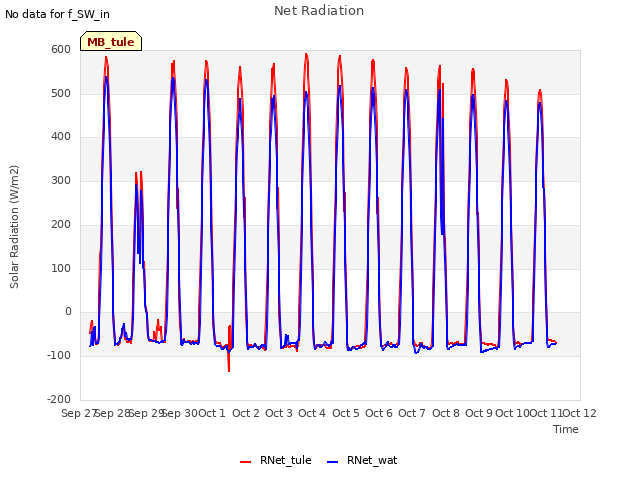Click the Sep 27 x-axis label

79,413
